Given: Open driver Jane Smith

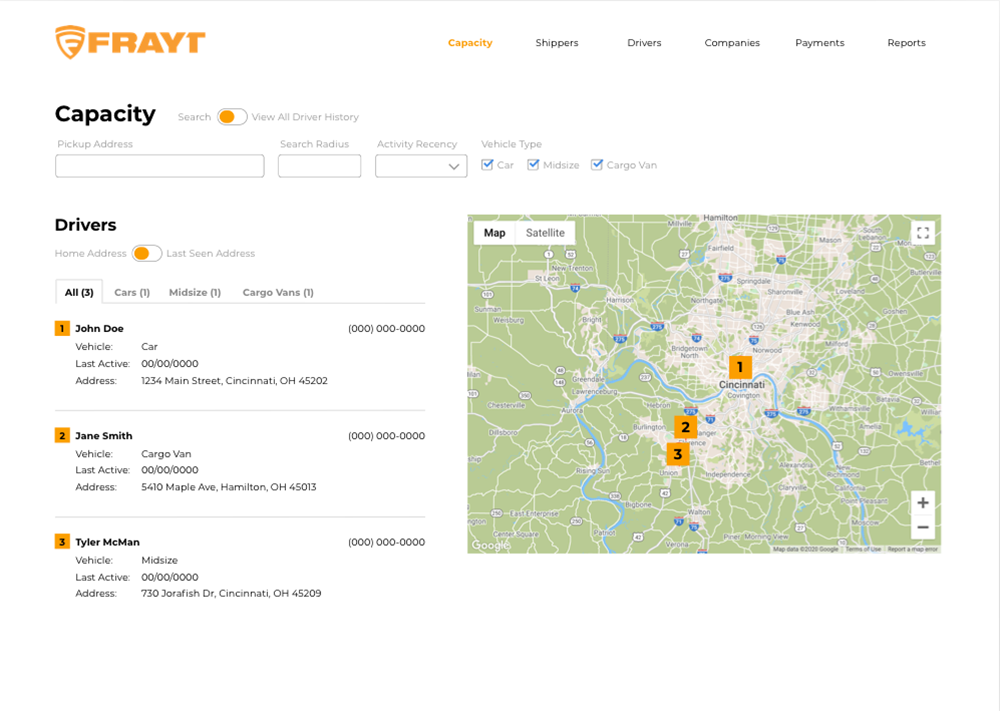Looking at the screenshot, I should coord(104,436).
